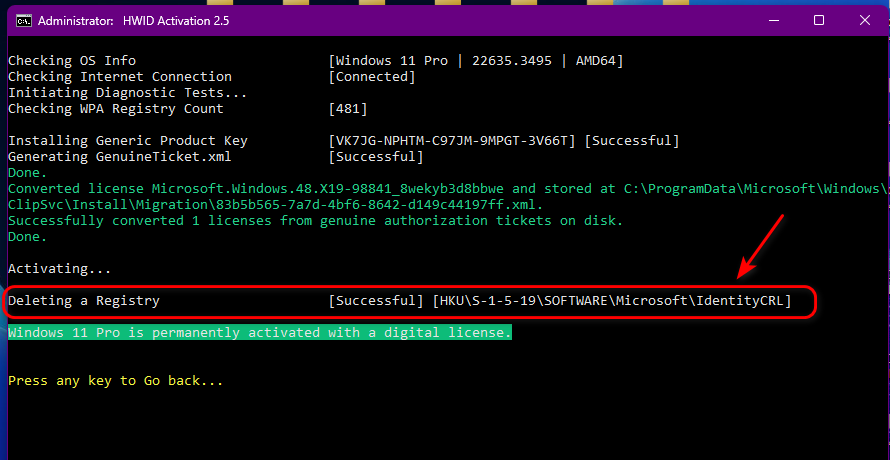Click the '[481]' registry count value
The height and width of the screenshot is (460, 890).
(348, 108)
